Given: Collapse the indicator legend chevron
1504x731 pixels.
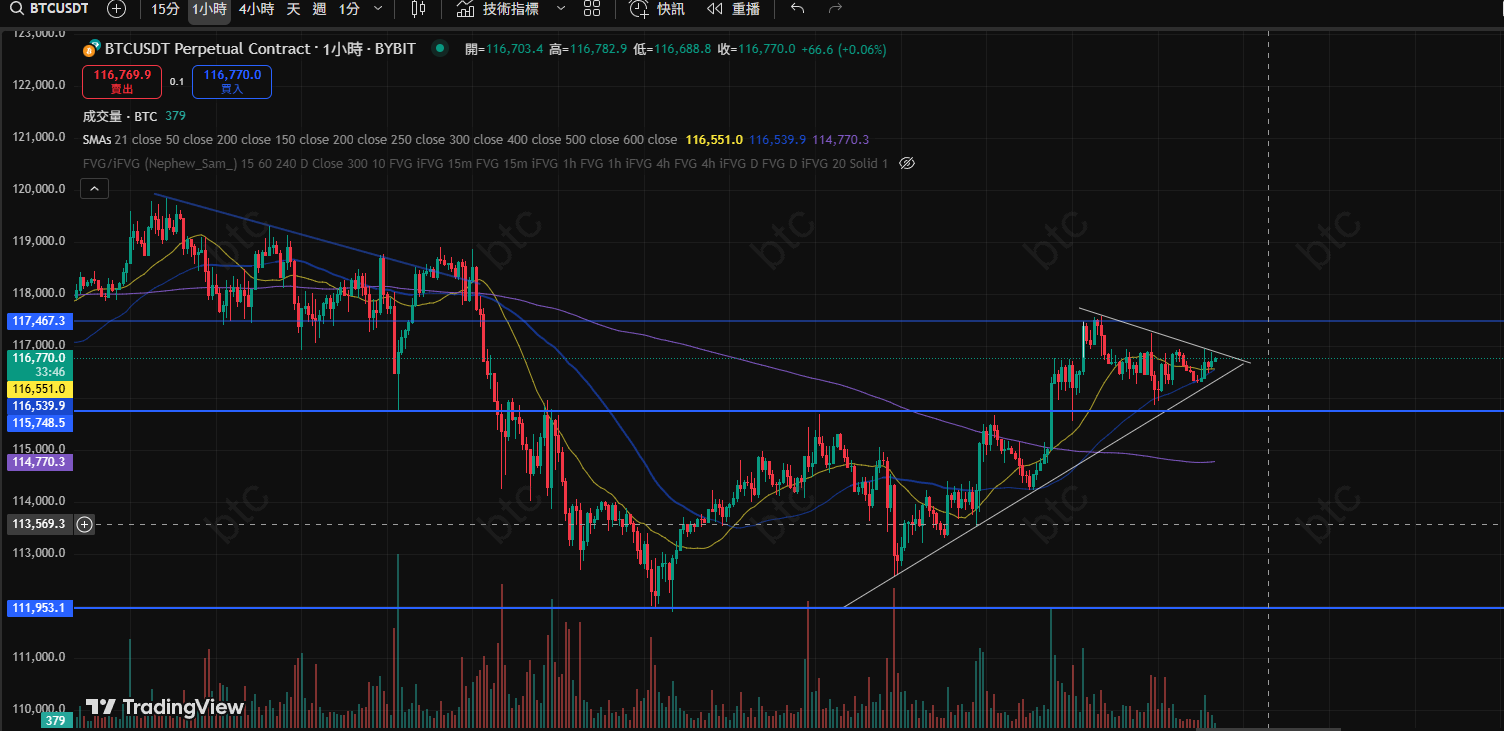Looking at the screenshot, I should coord(95,188).
